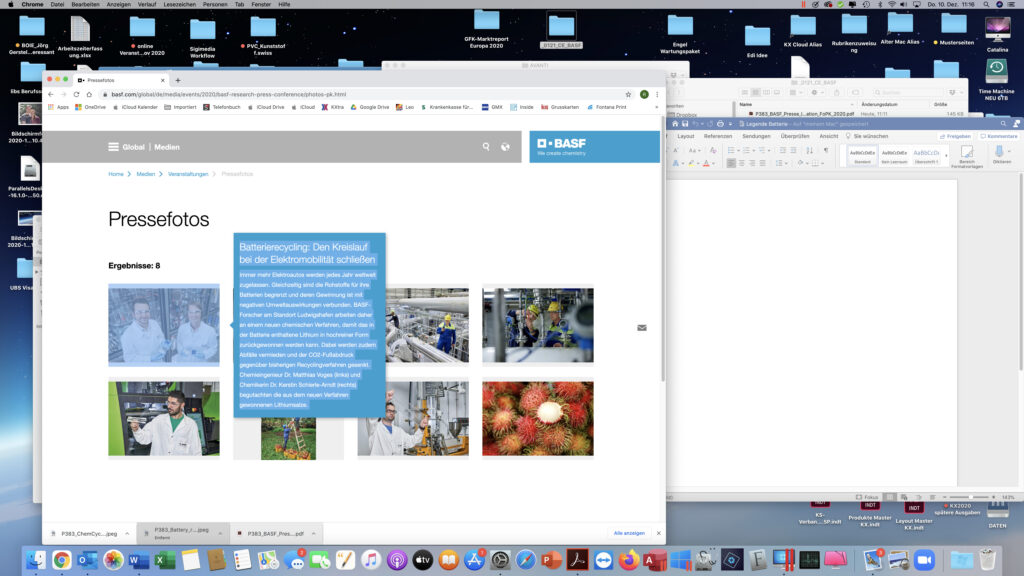Toggle paragraph marks (¶) in Word ribbon

click(825, 150)
